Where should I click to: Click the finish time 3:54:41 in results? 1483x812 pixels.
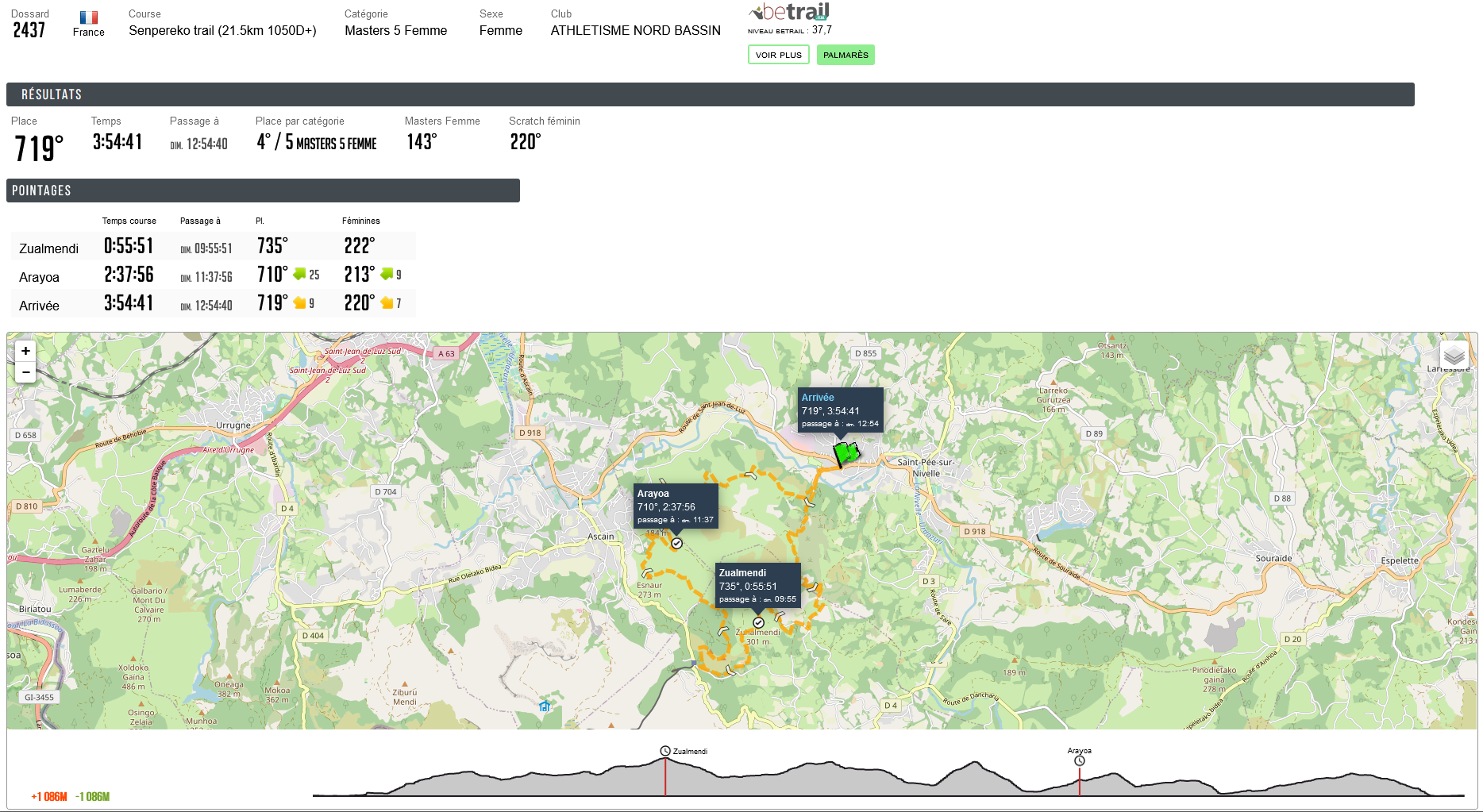(117, 142)
